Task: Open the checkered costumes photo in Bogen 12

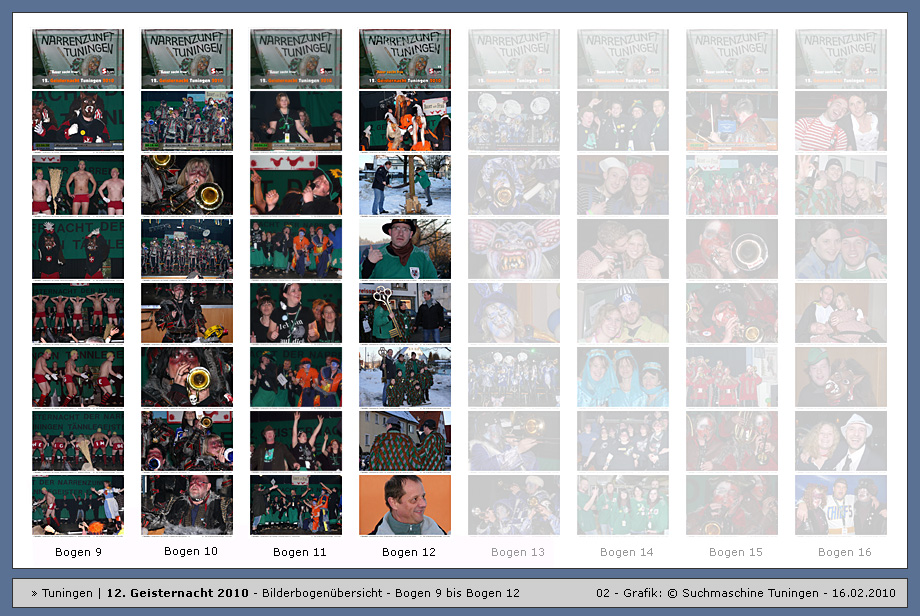Action: pos(404,441)
